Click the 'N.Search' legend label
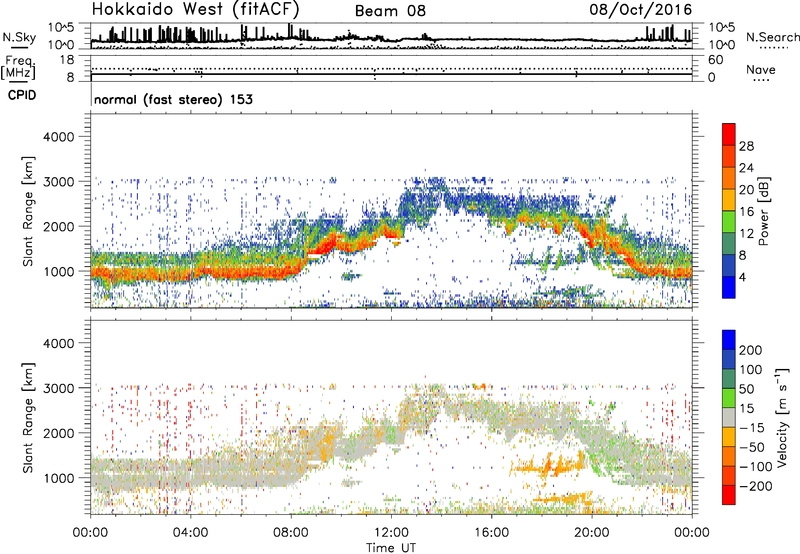 [772, 37]
